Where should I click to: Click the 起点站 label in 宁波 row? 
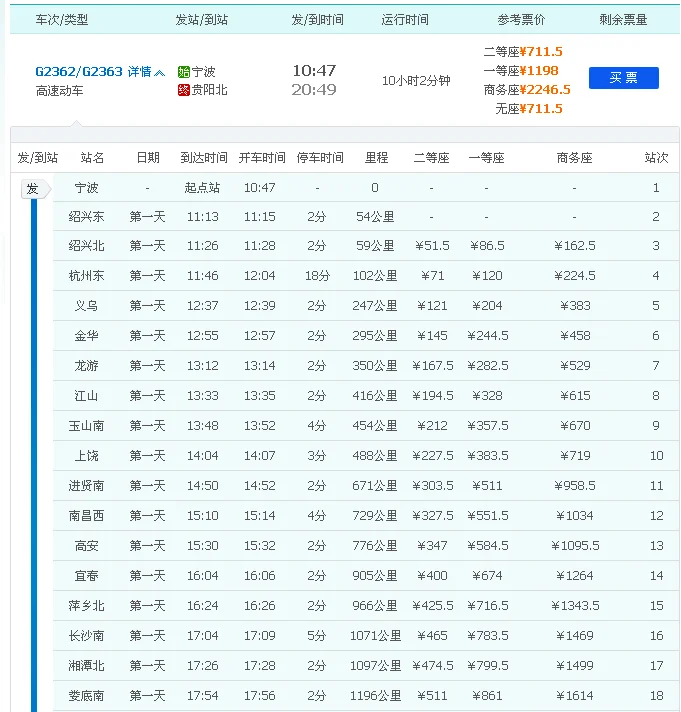coord(202,188)
